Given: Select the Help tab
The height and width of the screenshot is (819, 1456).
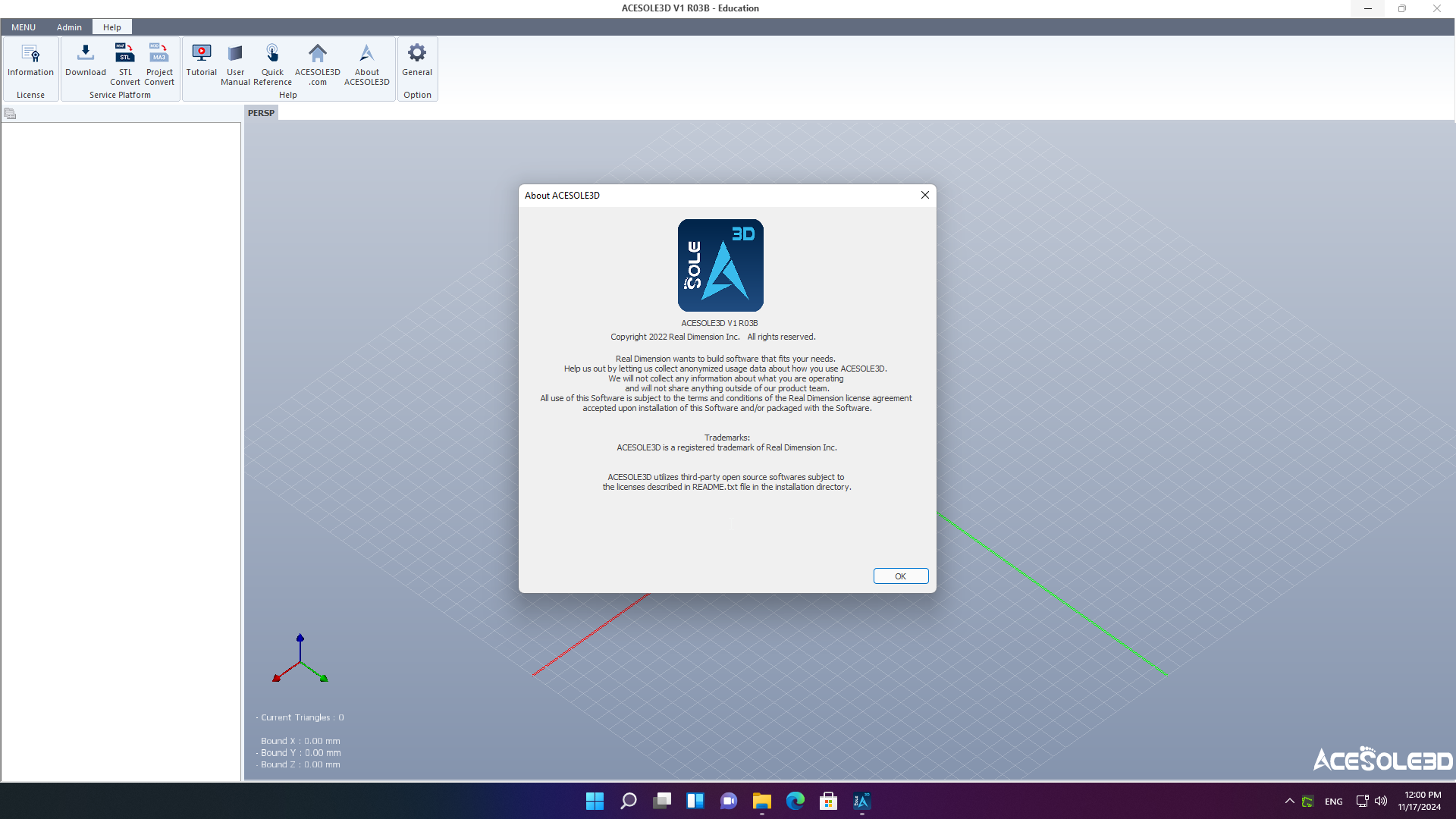Looking at the screenshot, I should pos(112,27).
